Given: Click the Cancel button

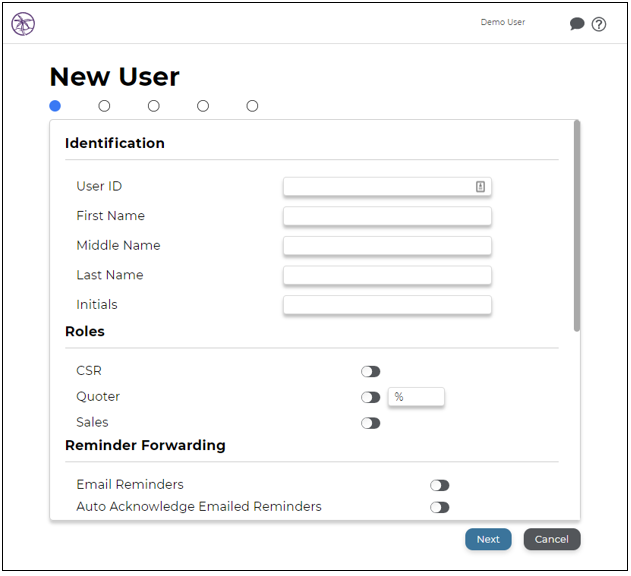Looking at the screenshot, I should [552, 539].
